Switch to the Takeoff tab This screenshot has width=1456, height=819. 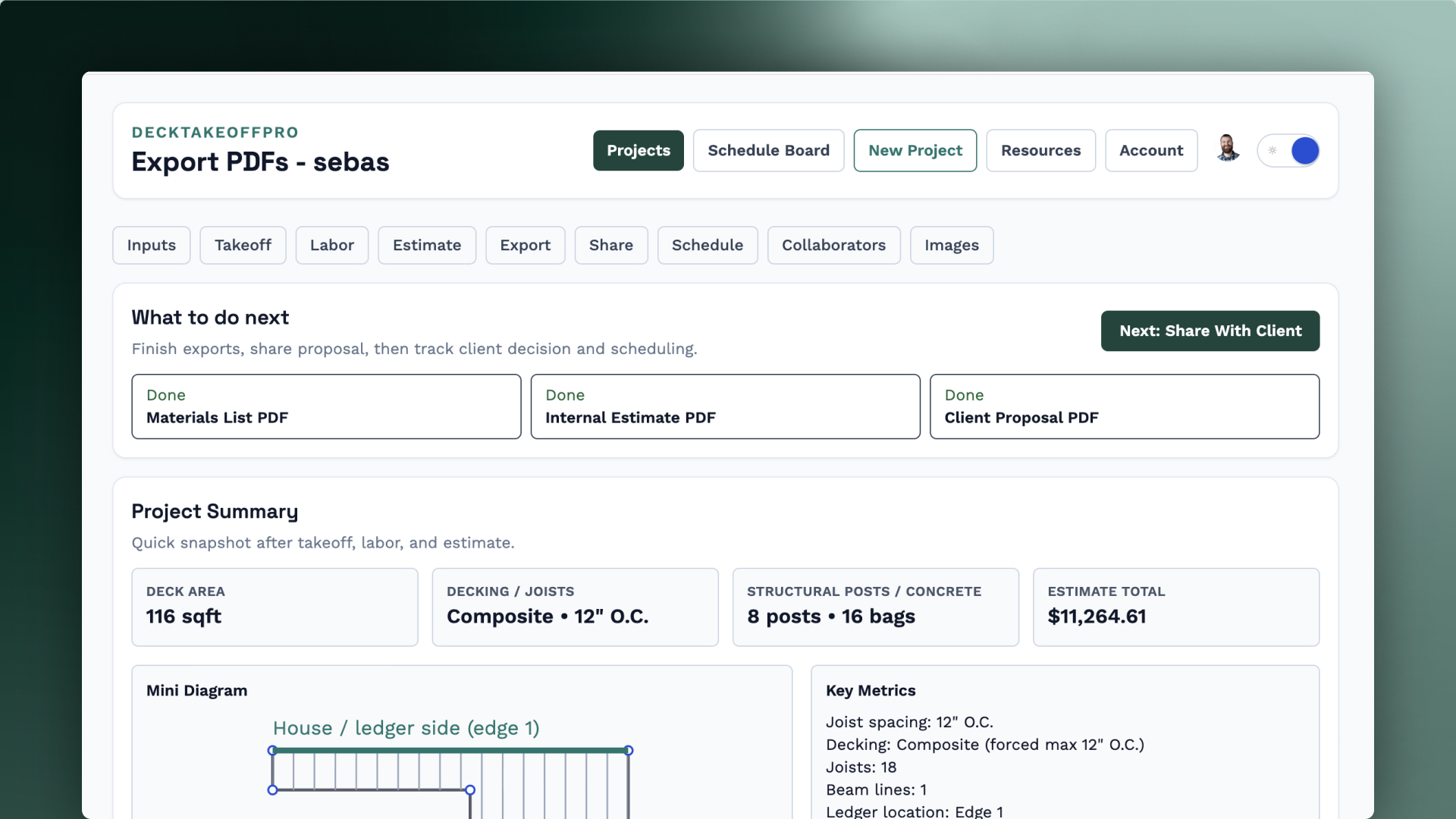pyautogui.click(x=243, y=245)
